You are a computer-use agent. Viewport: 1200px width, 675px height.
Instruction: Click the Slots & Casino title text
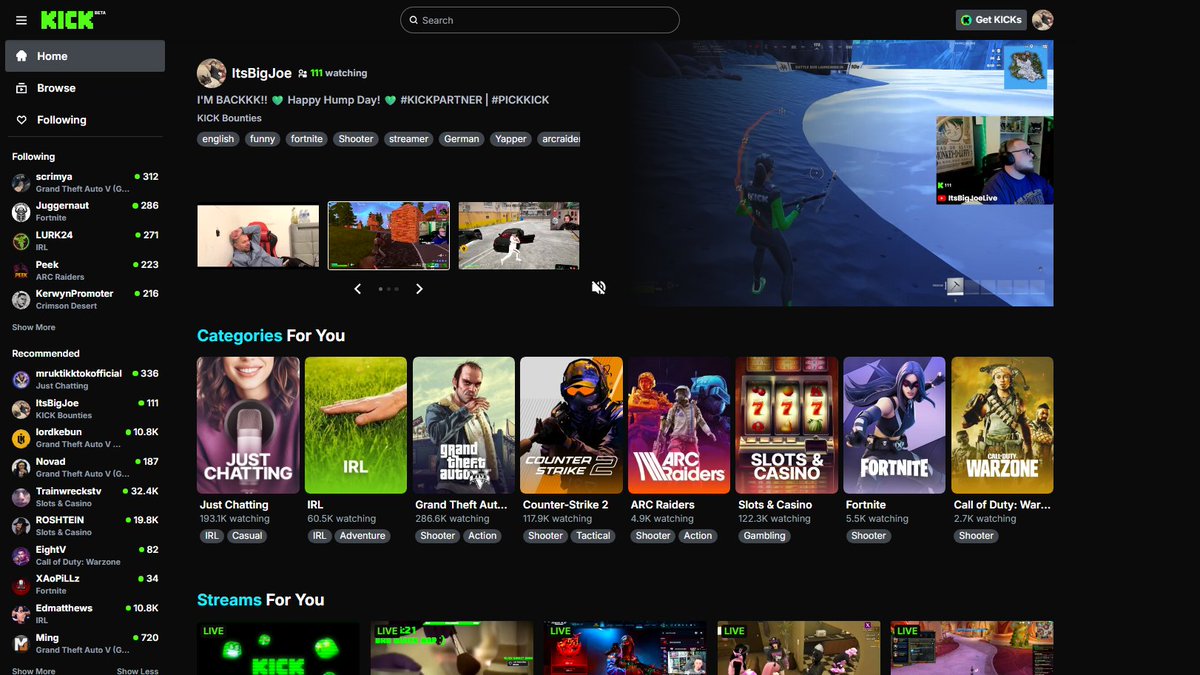point(776,505)
